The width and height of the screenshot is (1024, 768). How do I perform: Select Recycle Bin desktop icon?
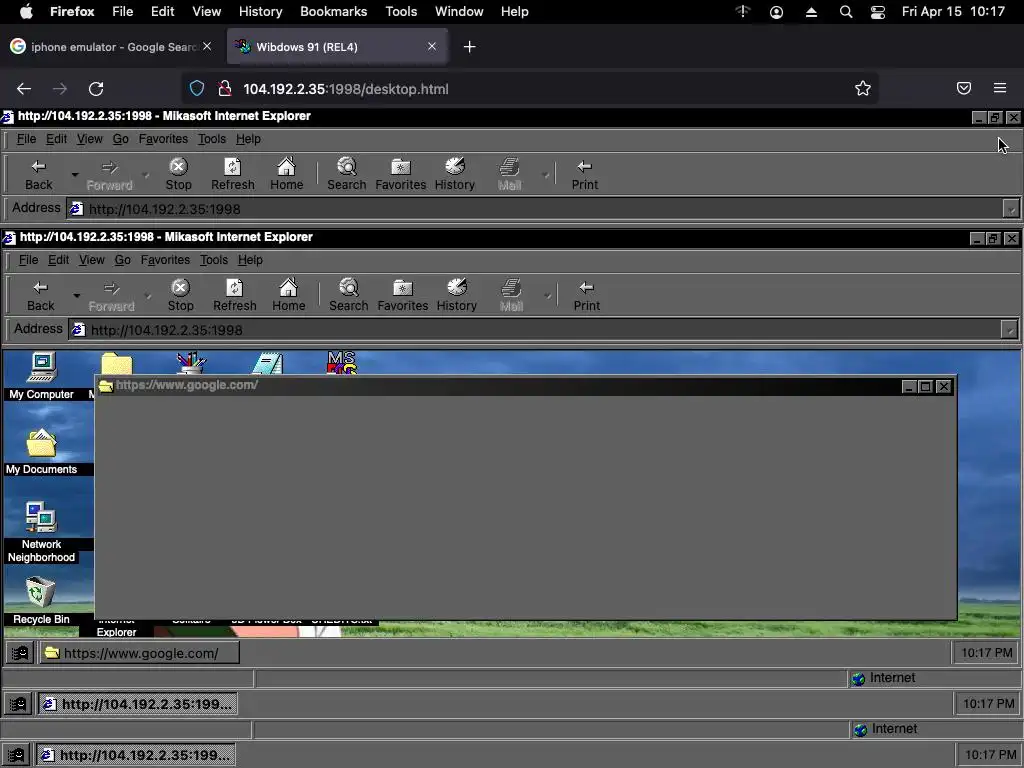(x=41, y=601)
